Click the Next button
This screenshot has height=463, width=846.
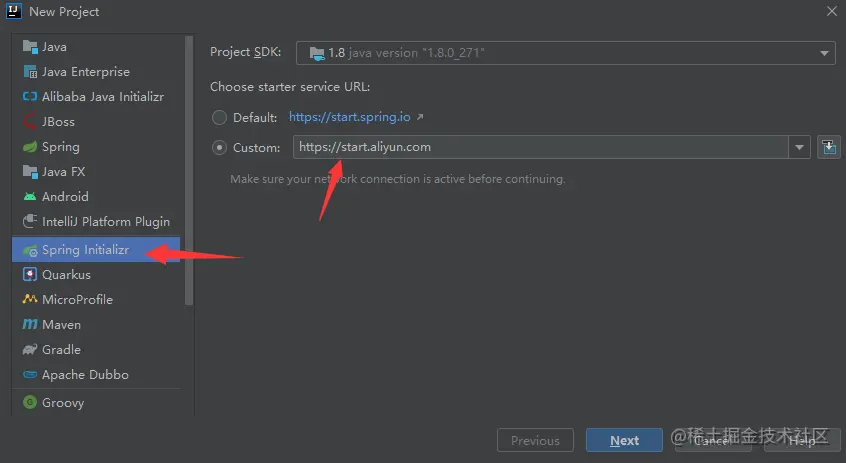tap(624, 440)
